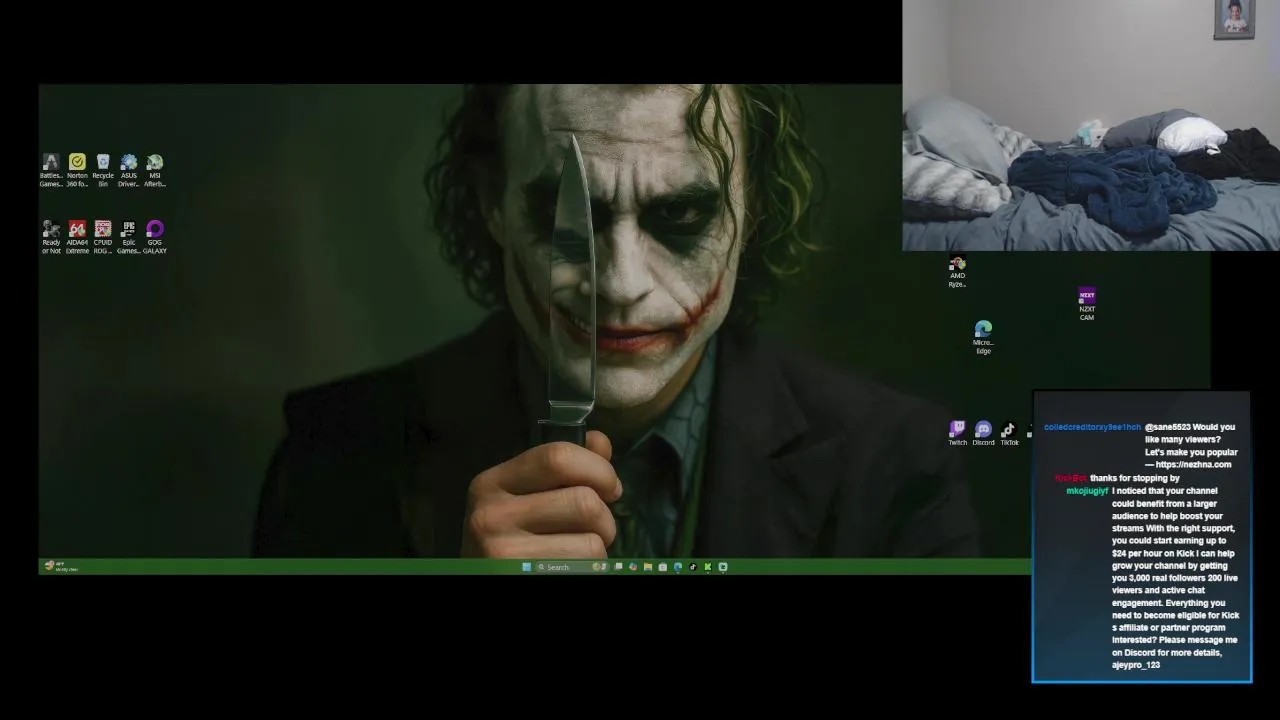The width and height of the screenshot is (1280, 720).
Task: Open the Twitch desktop shortcut
Action: (958, 433)
